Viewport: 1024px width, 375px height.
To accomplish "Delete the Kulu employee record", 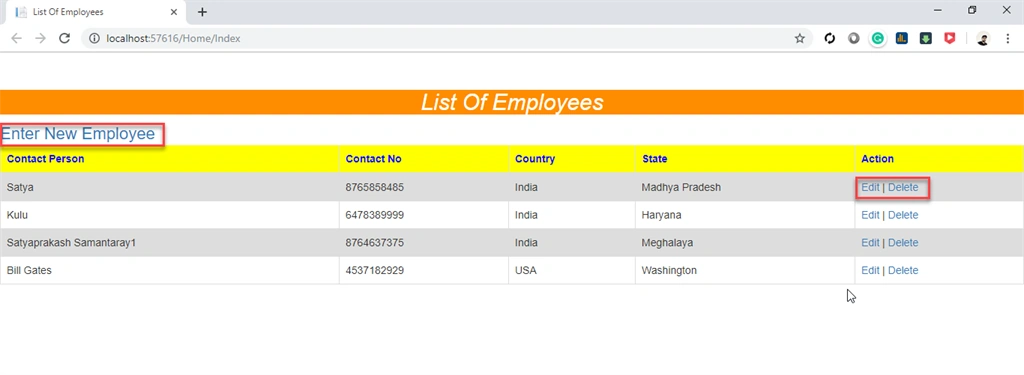I will 903,215.
